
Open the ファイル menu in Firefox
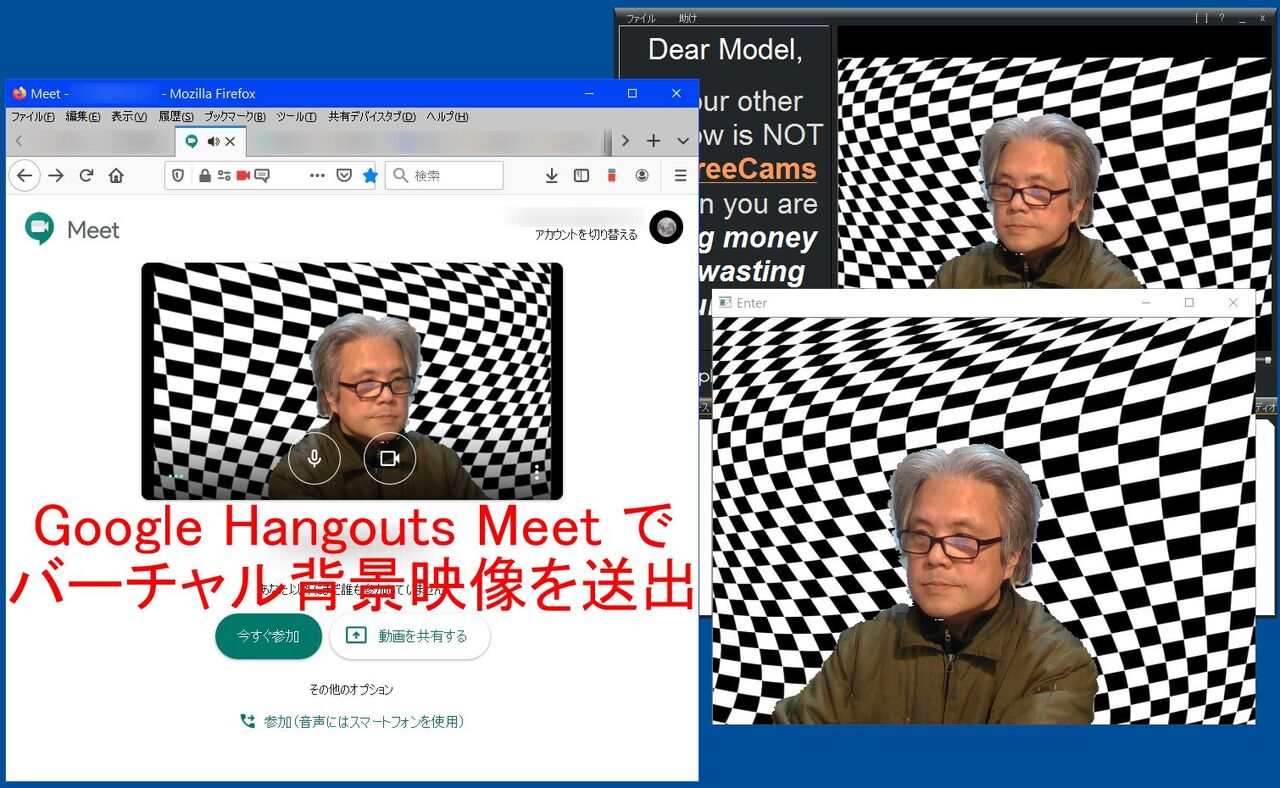pos(33,117)
